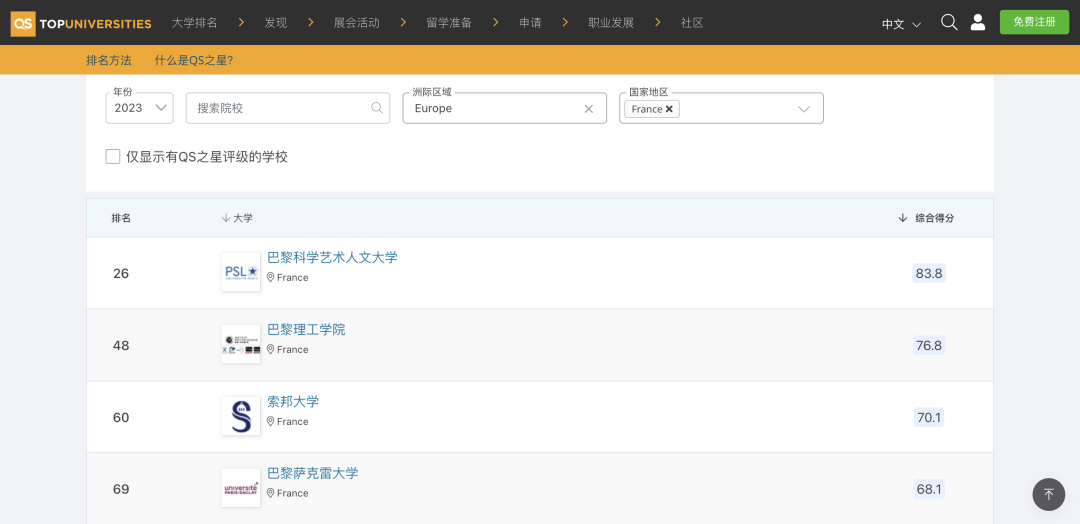Open the 什么是QS之星? link
This screenshot has width=1080, height=524.
click(x=194, y=60)
